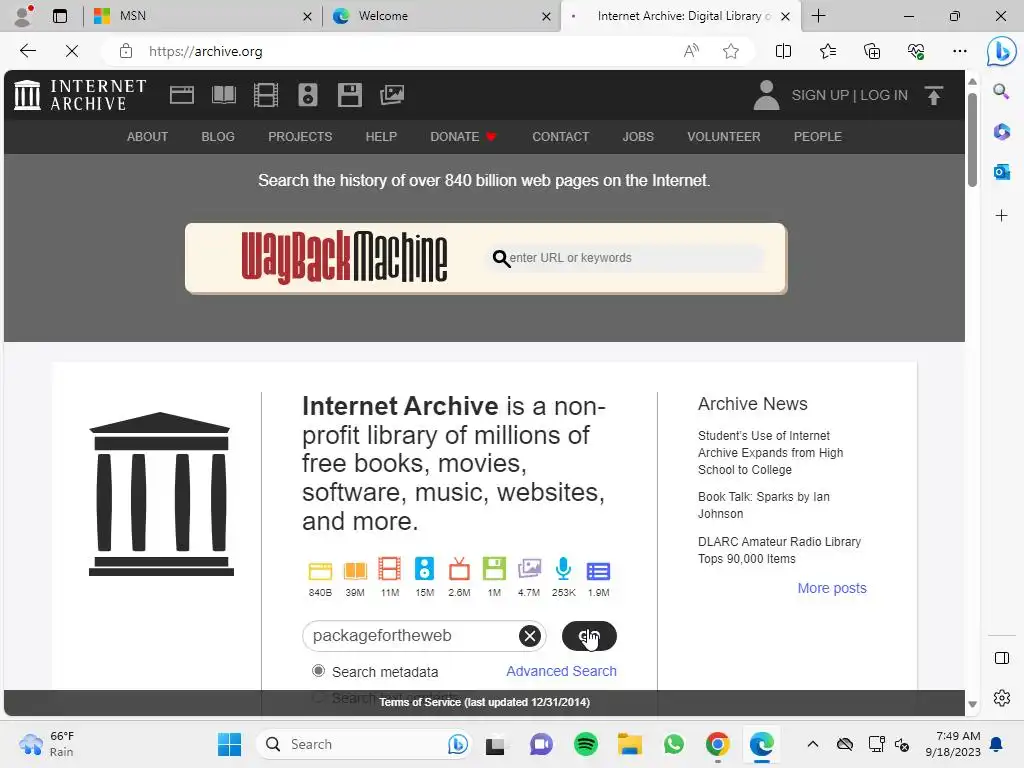Click the LOG IN link
Image resolution: width=1024 pixels, height=768 pixels.
(x=884, y=95)
